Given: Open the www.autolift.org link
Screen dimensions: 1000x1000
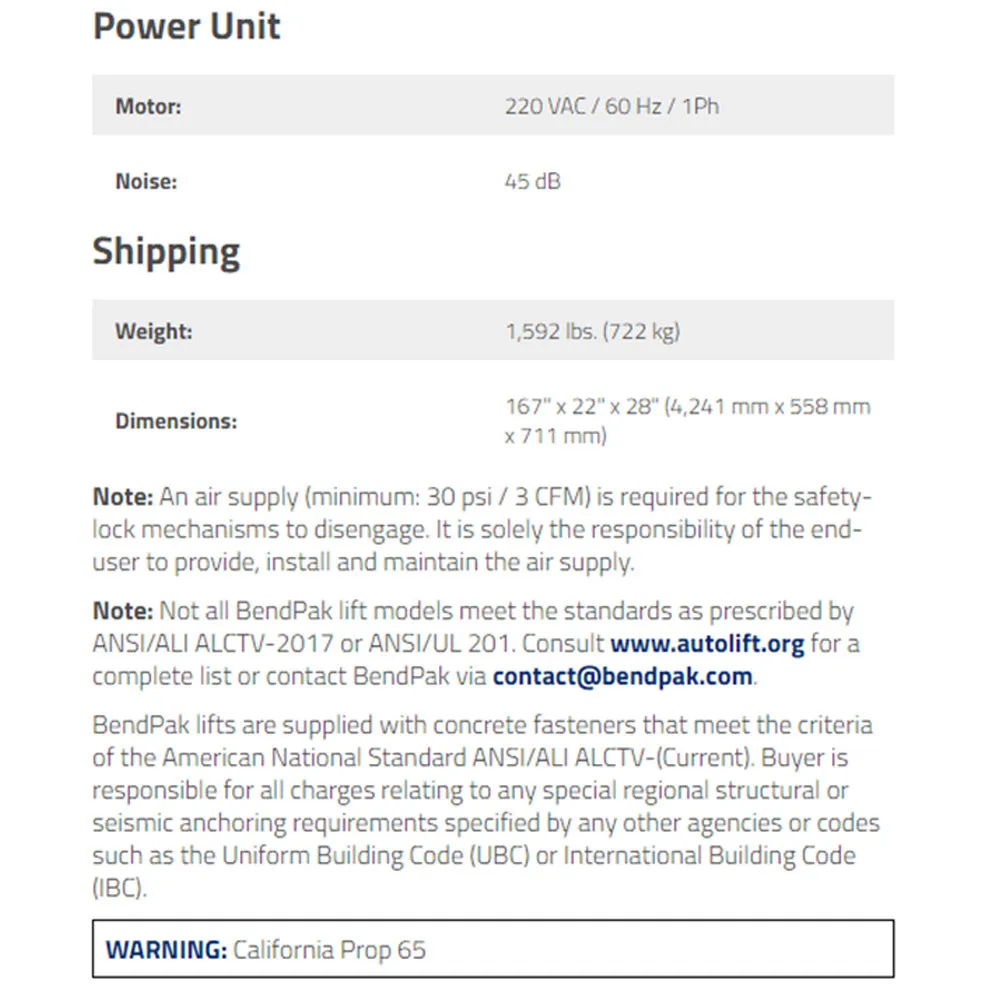Looking at the screenshot, I should point(707,644).
